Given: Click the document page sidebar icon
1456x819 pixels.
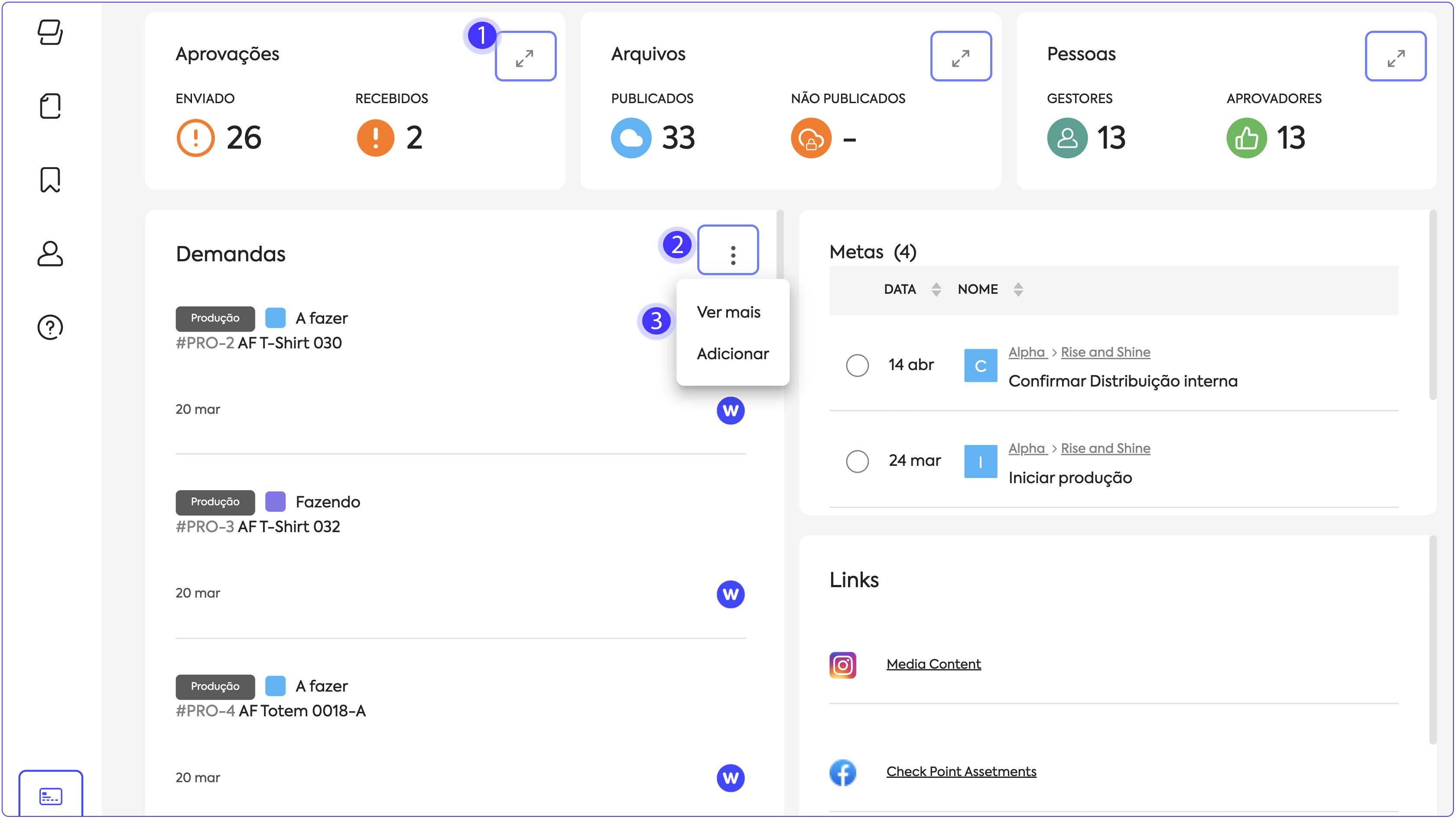Looking at the screenshot, I should 50,106.
